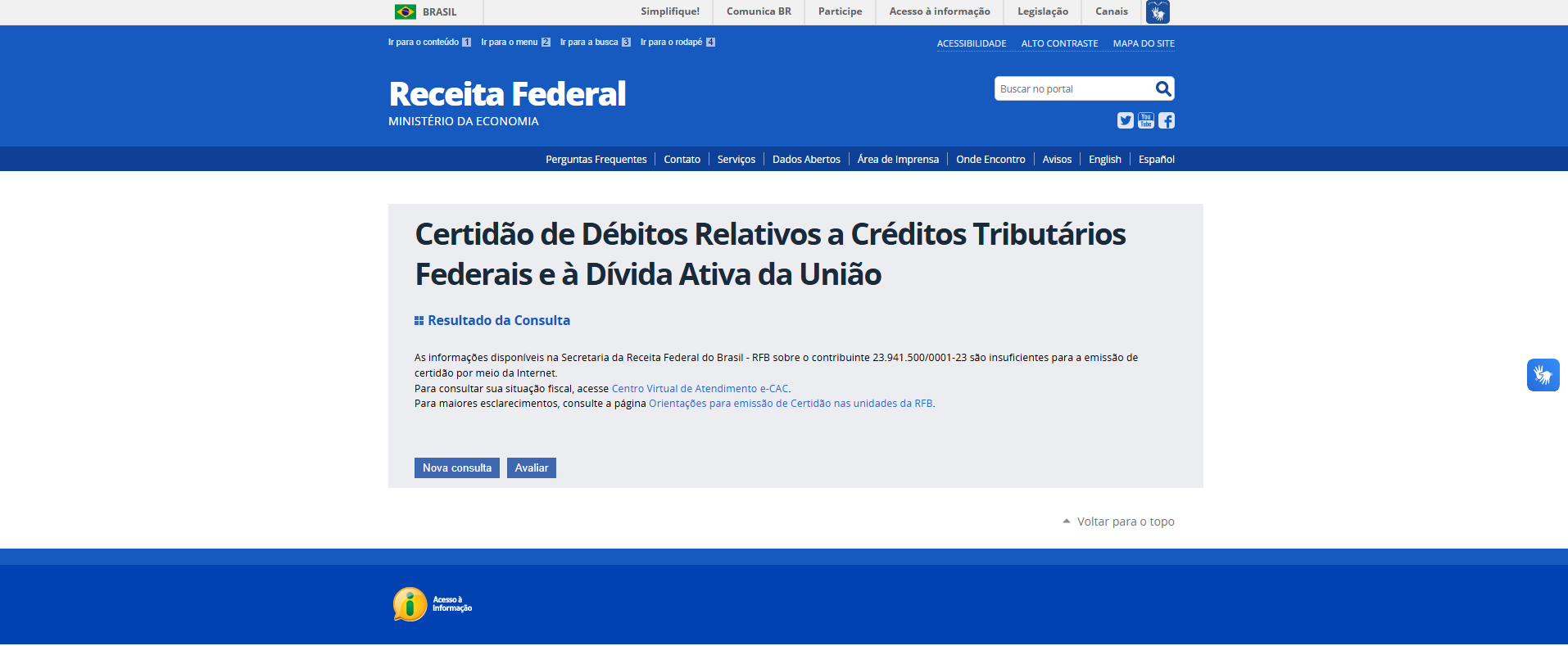Click Voltar para o topo link
The height and width of the screenshot is (646, 1568).
(1125, 522)
